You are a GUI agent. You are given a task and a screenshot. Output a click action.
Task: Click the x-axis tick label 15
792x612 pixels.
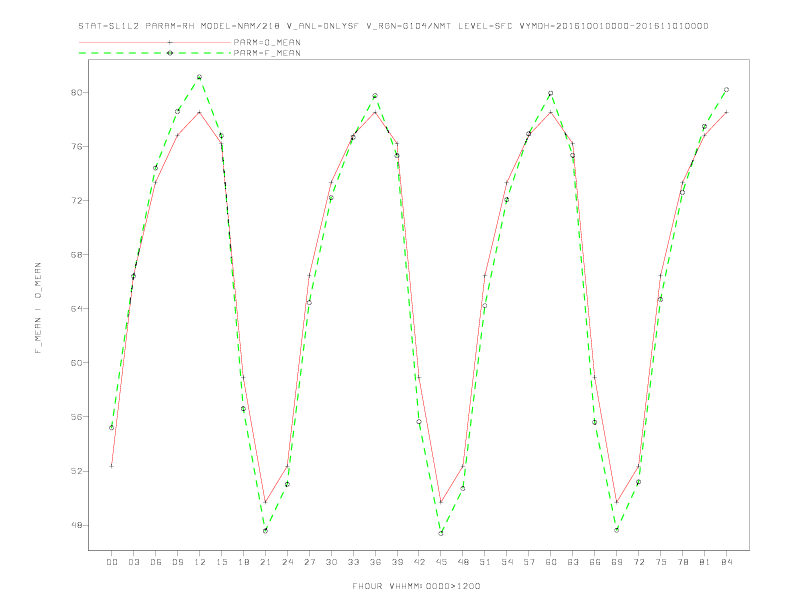coord(221,562)
